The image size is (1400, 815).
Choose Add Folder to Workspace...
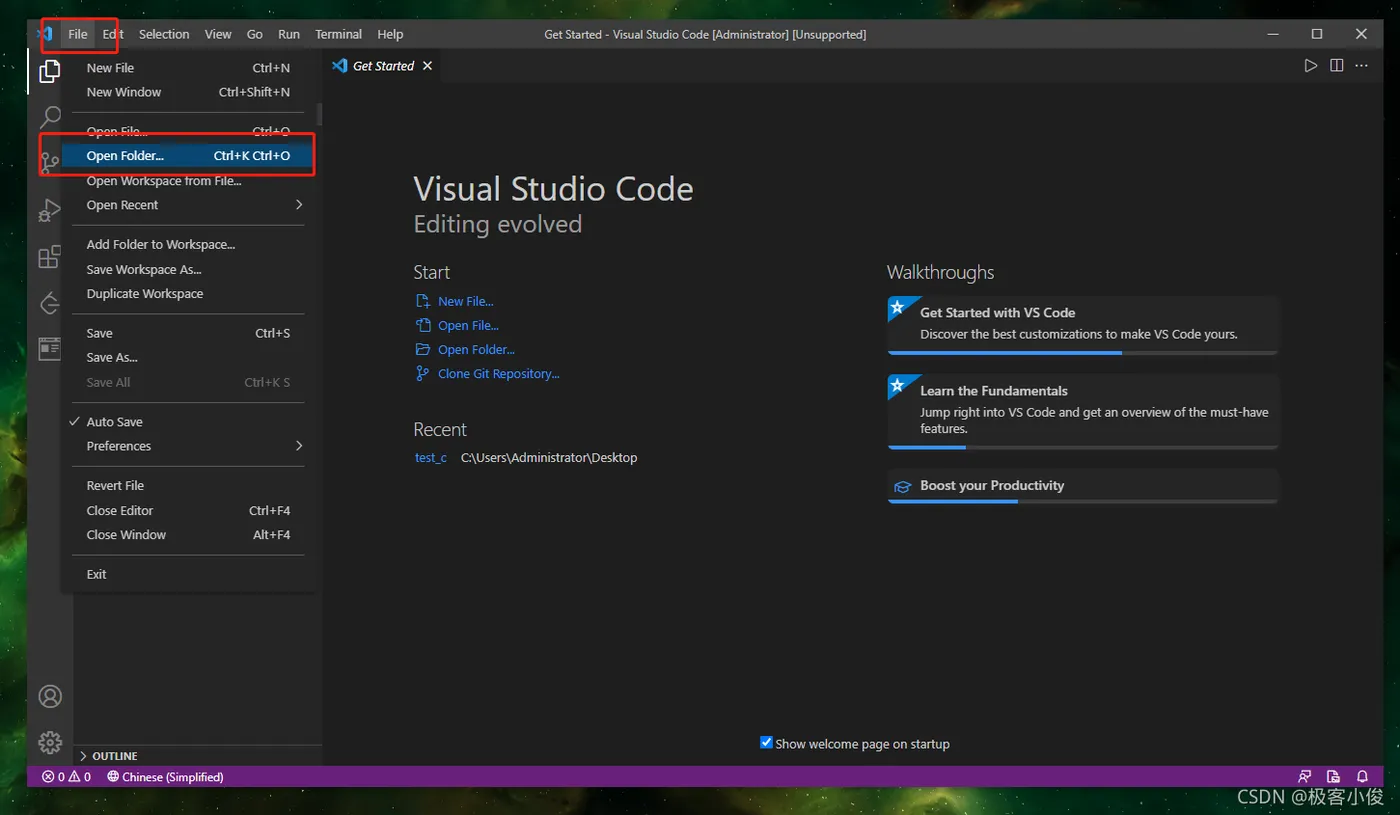coord(188,244)
